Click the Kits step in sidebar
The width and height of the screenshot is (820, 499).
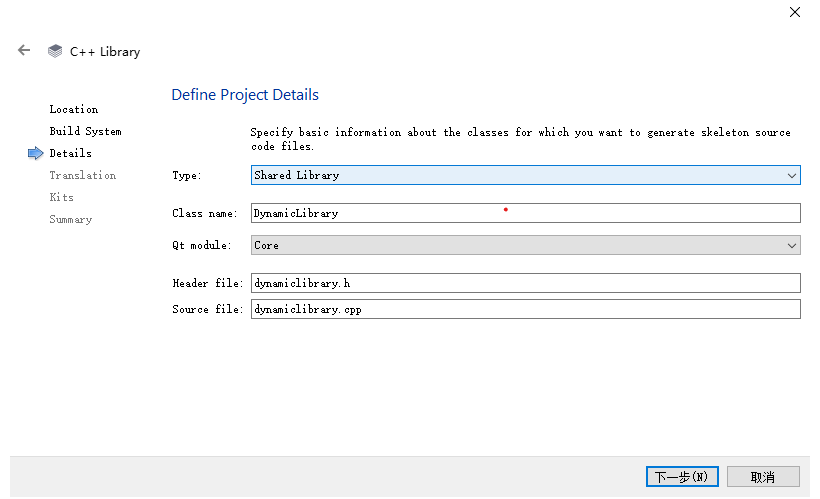coord(61,197)
